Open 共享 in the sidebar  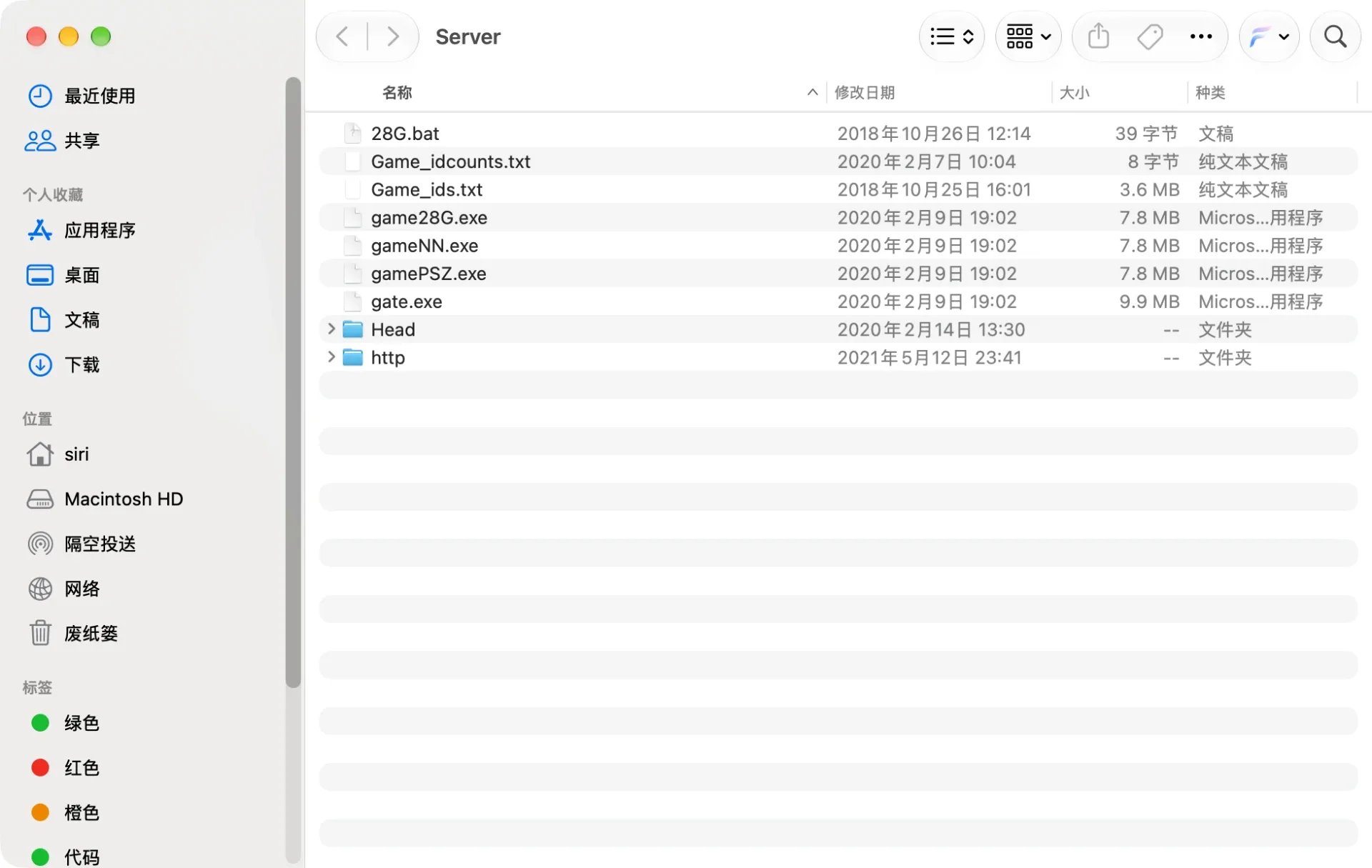(x=62, y=141)
